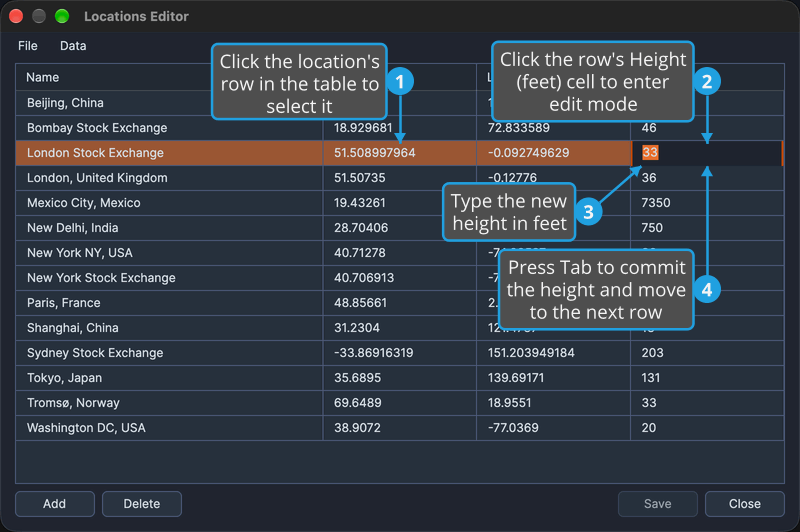The height and width of the screenshot is (532, 800).
Task: Click the Close button at bottom right
Action: coord(744,503)
